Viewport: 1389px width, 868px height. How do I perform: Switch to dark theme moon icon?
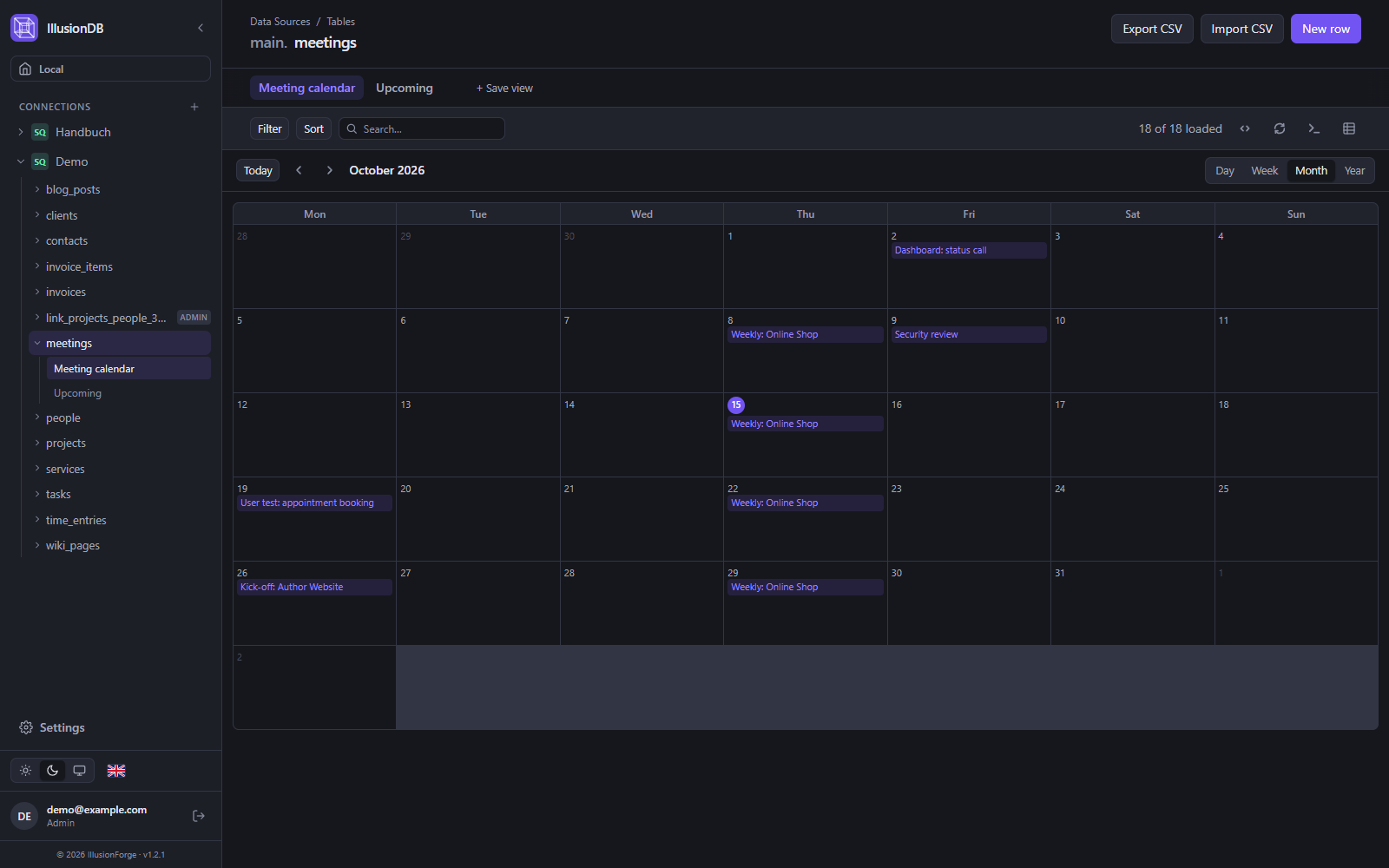click(x=53, y=771)
